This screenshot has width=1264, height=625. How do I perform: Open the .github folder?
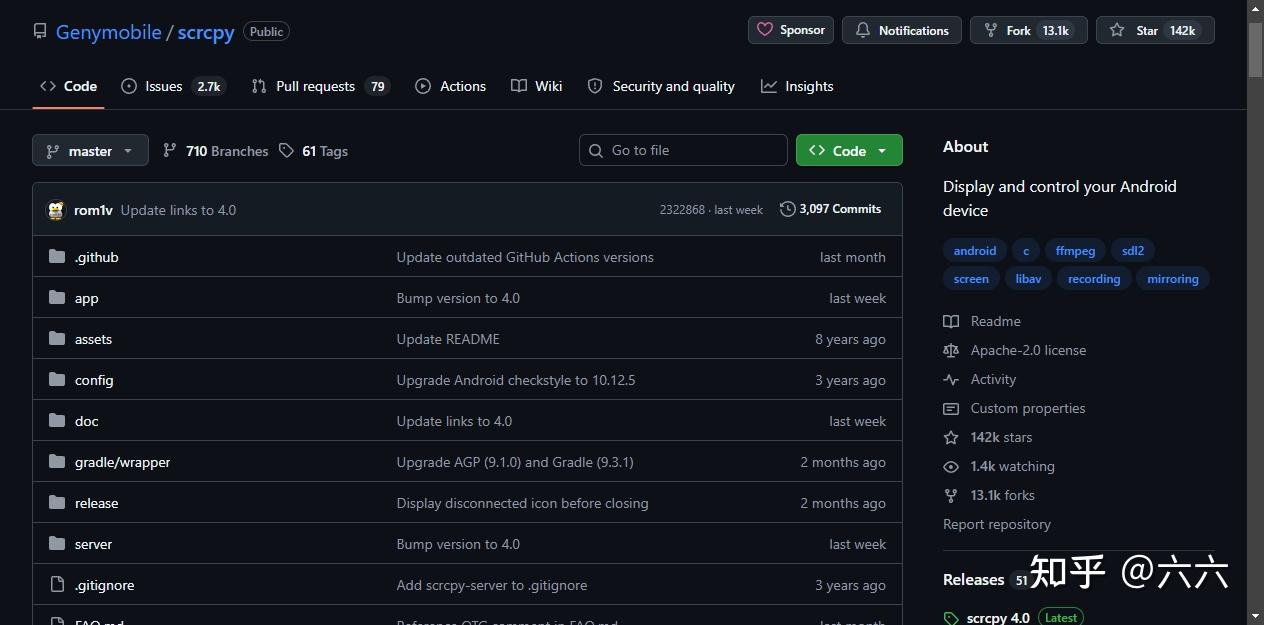click(96, 257)
